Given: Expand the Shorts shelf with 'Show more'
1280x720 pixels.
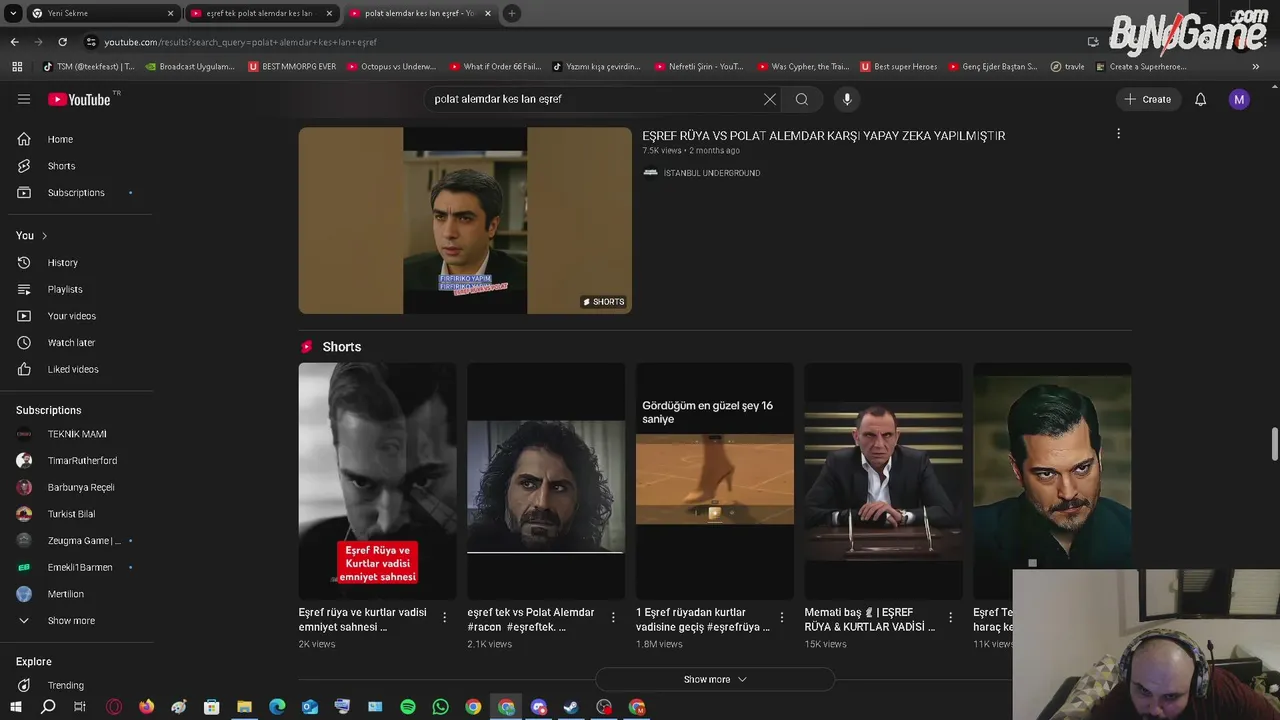Looking at the screenshot, I should (x=715, y=679).
